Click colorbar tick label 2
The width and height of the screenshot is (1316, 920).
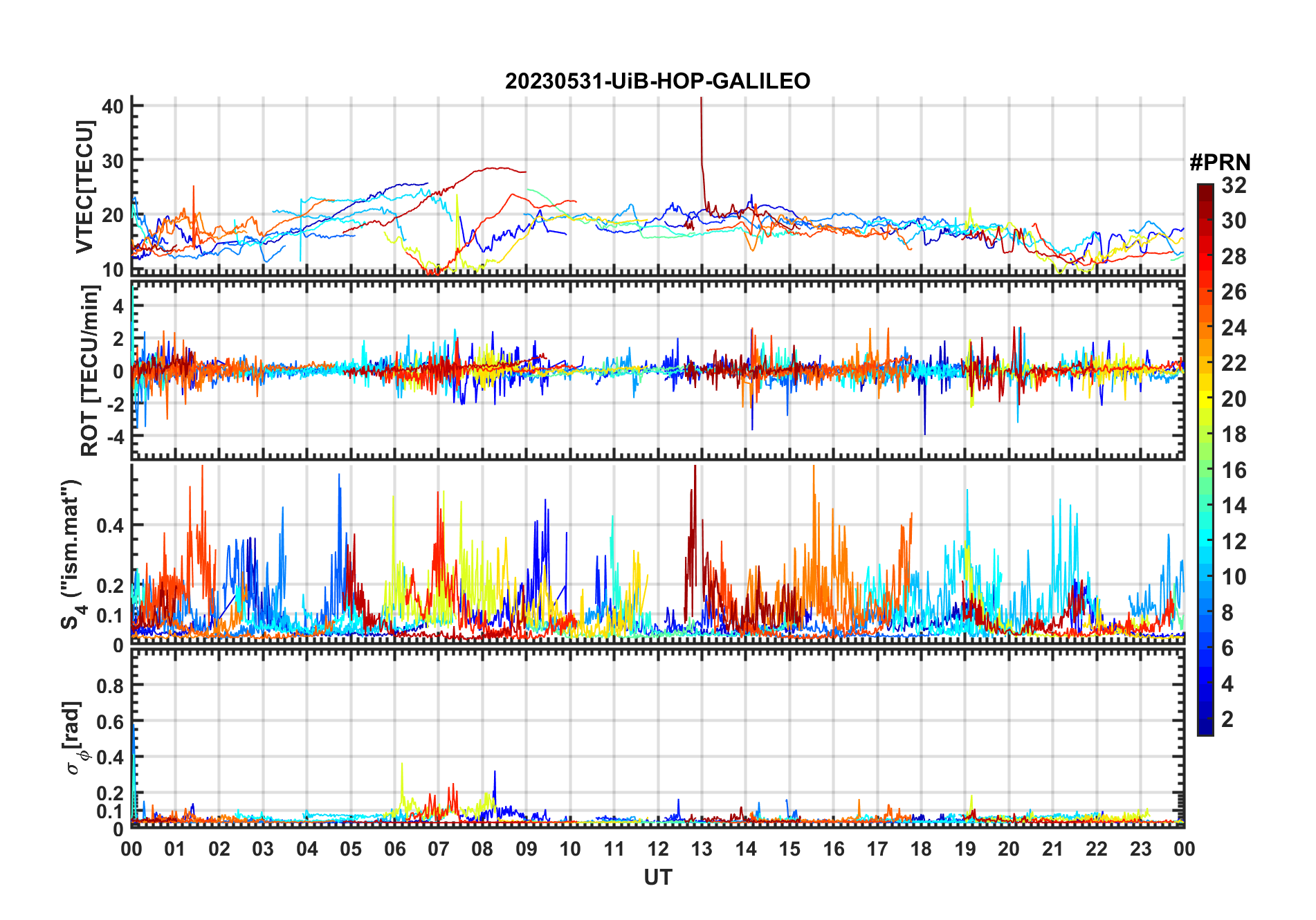(x=1227, y=719)
